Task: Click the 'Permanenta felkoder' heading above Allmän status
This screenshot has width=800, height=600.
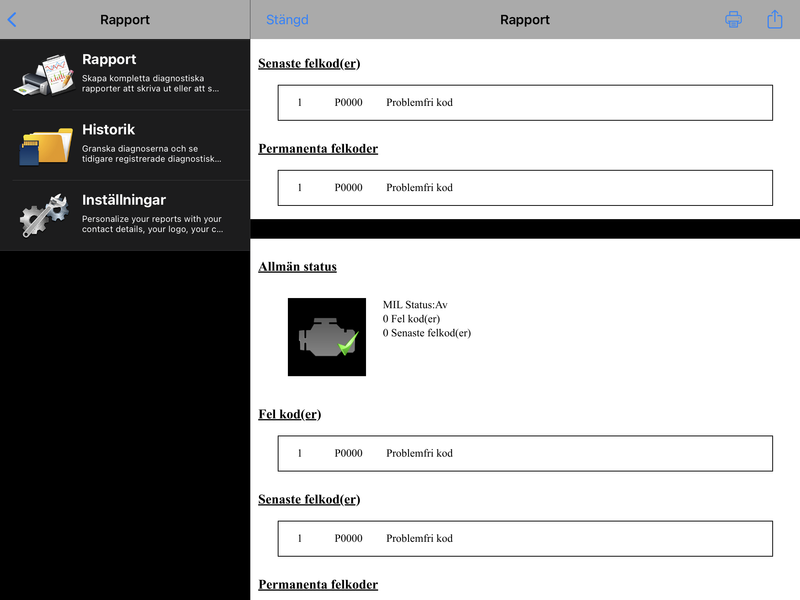Action: tap(318, 148)
